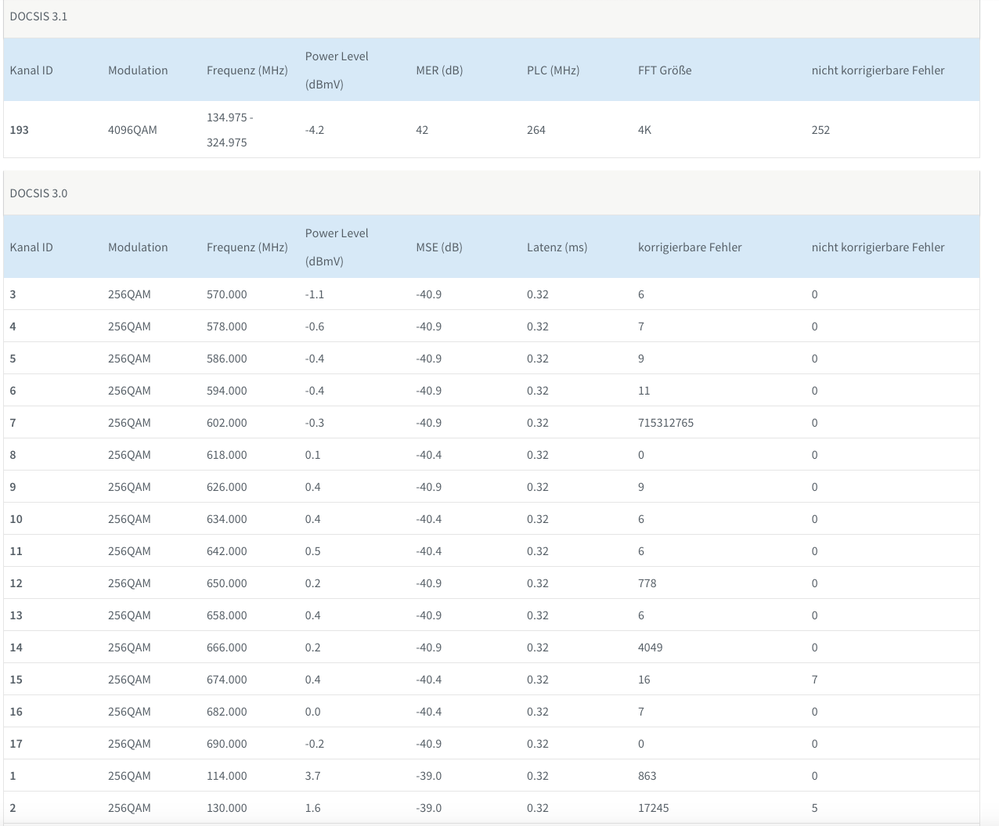Click the 17245 correctable errors value
999x826 pixels.
[653, 808]
